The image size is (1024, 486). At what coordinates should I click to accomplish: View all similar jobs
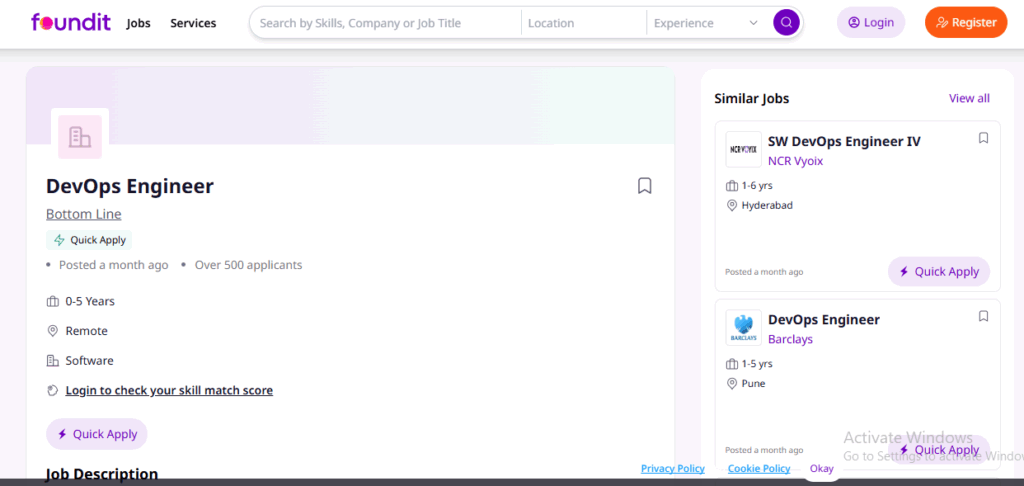pos(969,98)
